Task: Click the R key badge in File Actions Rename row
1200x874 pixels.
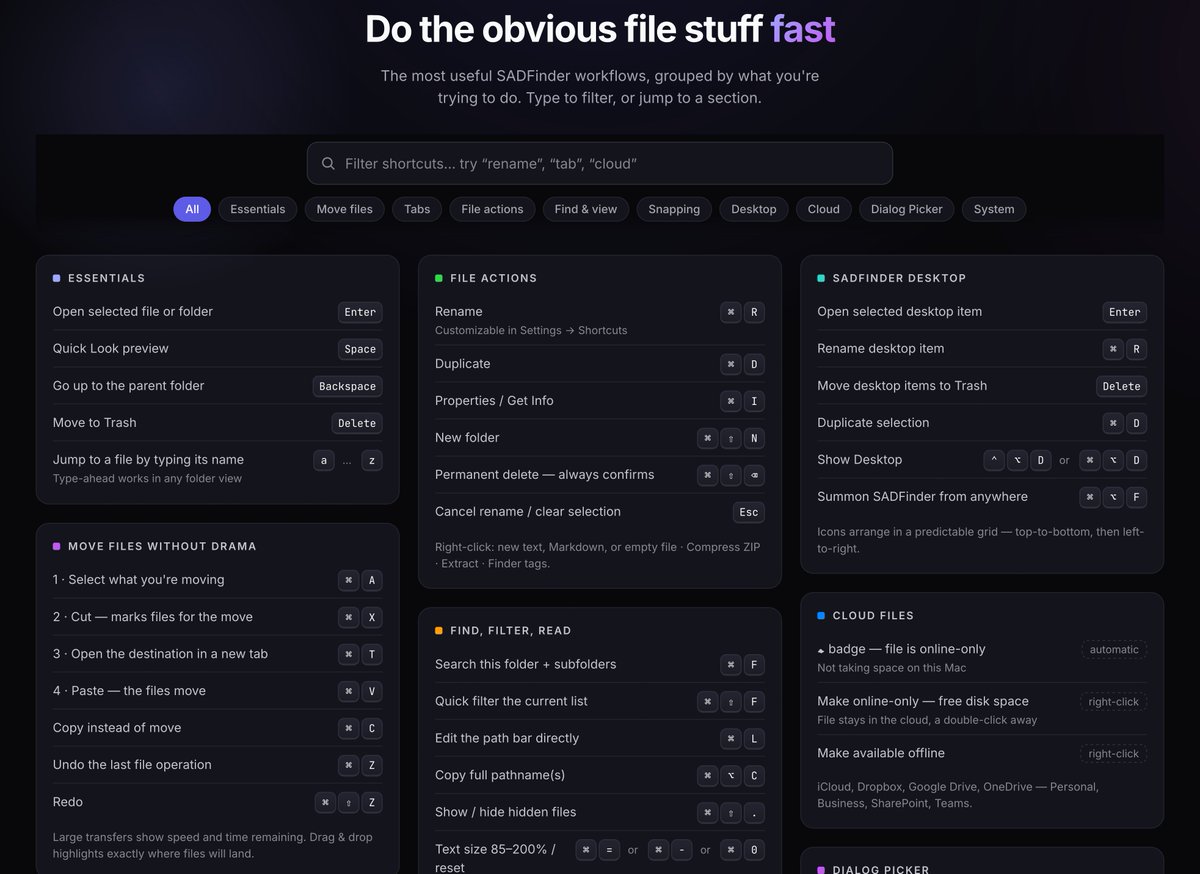Action: click(x=754, y=312)
